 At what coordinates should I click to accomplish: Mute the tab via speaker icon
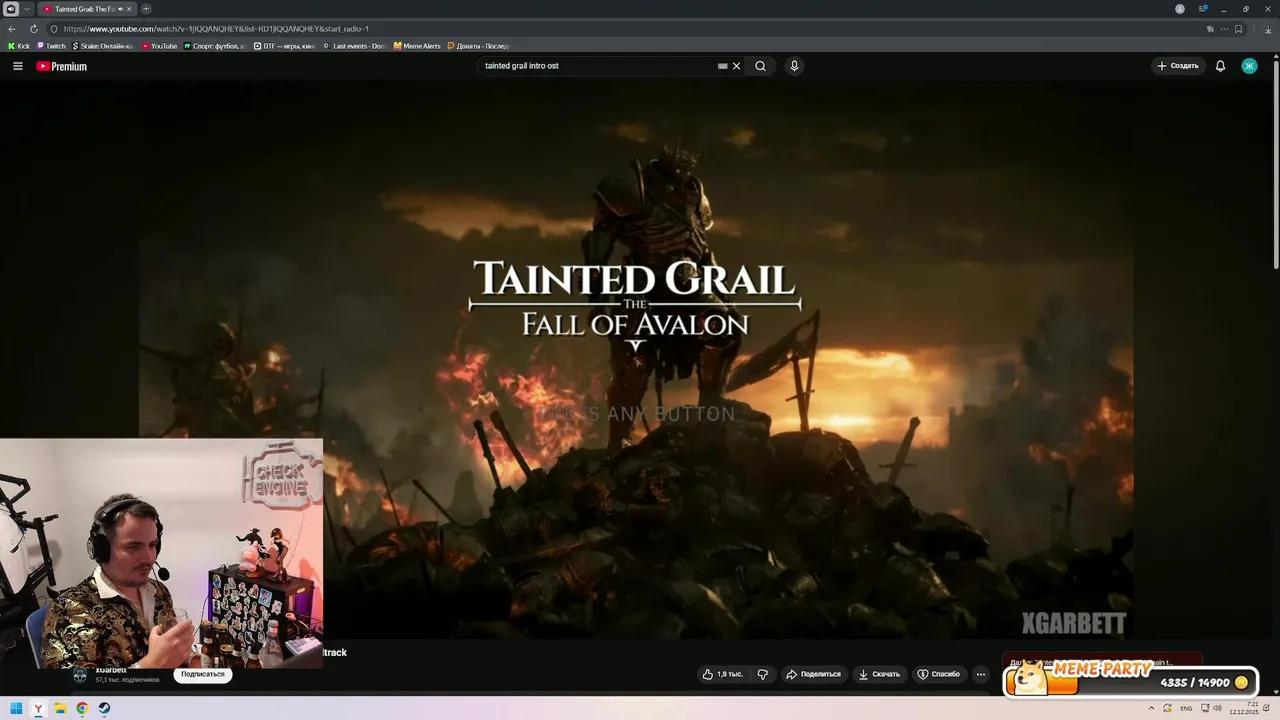point(120,9)
